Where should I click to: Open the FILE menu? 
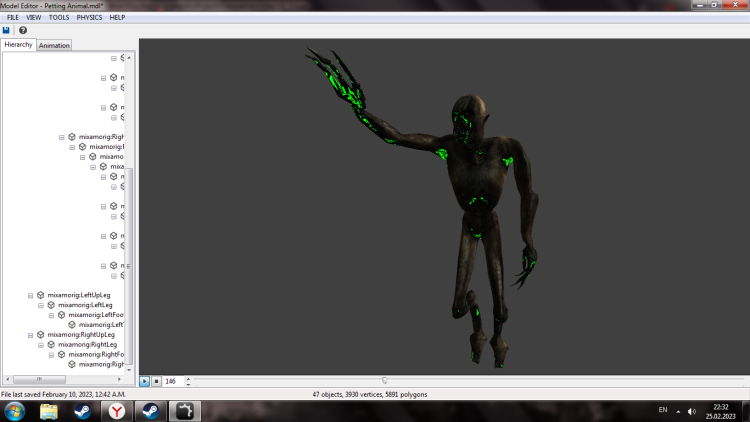pyautogui.click(x=13, y=17)
